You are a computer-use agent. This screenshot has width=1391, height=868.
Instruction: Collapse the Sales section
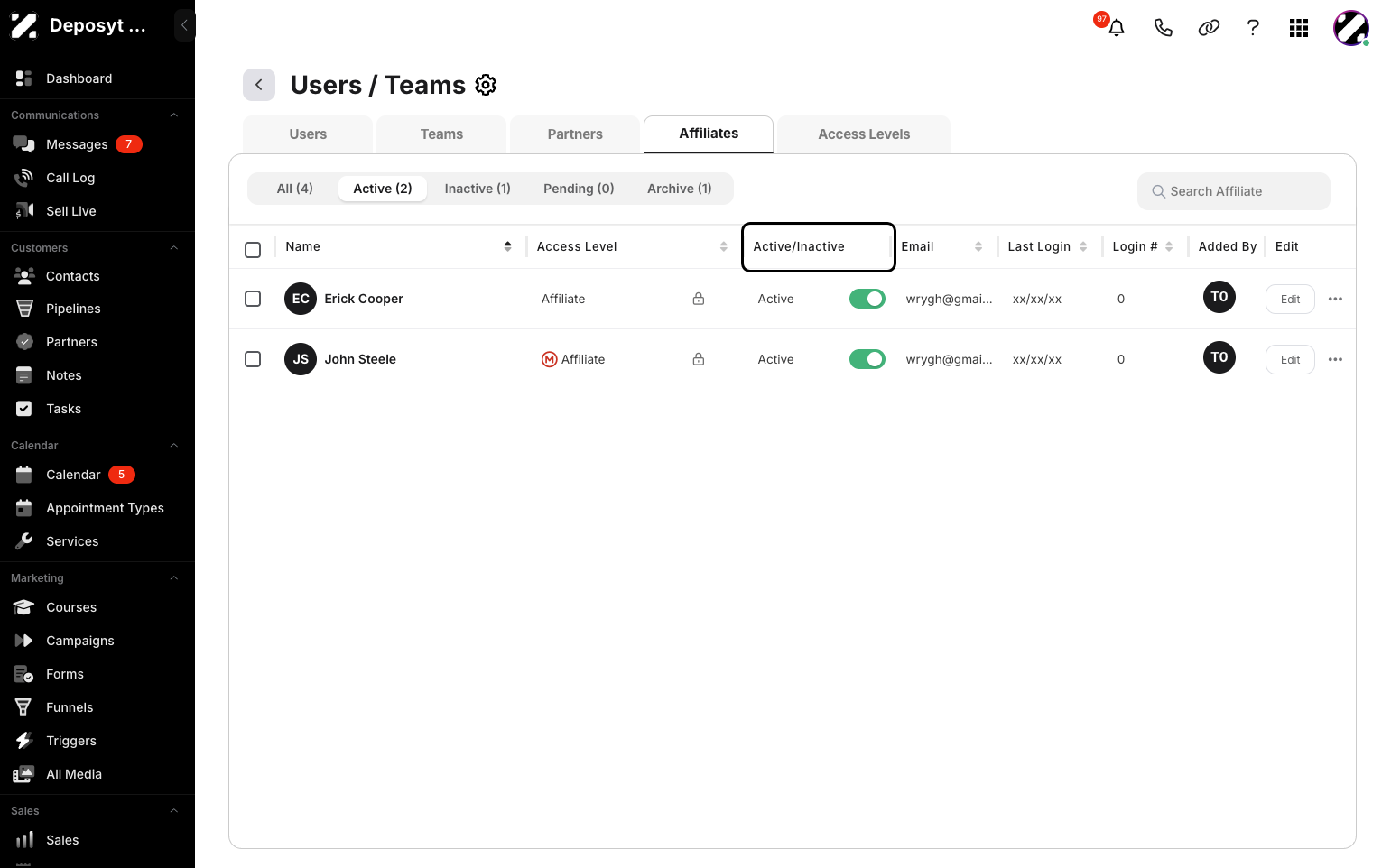[174, 811]
